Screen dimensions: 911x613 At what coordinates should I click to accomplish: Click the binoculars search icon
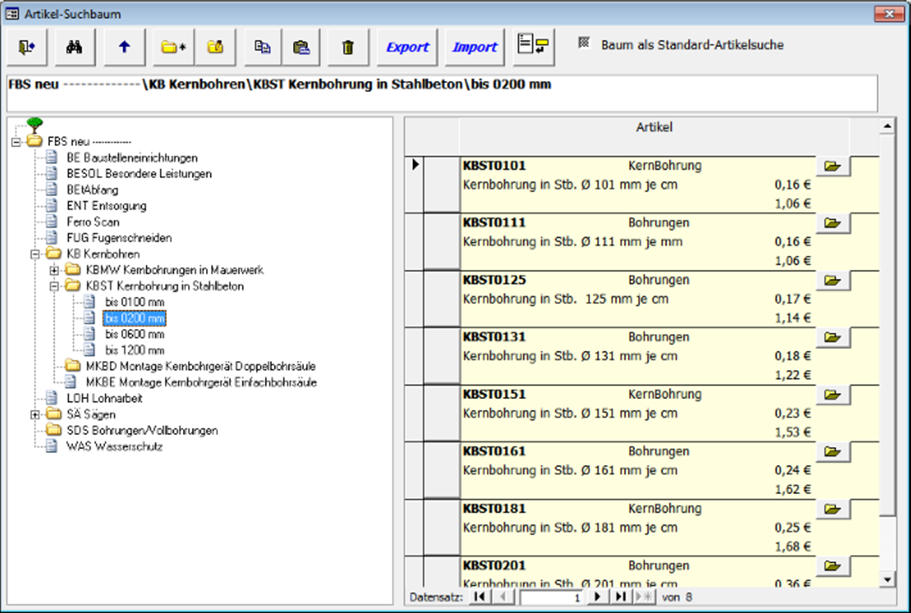(x=74, y=47)
